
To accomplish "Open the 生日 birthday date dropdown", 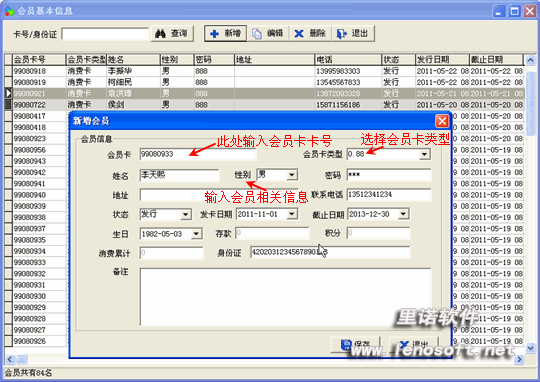I will click(x=196, y=234).
